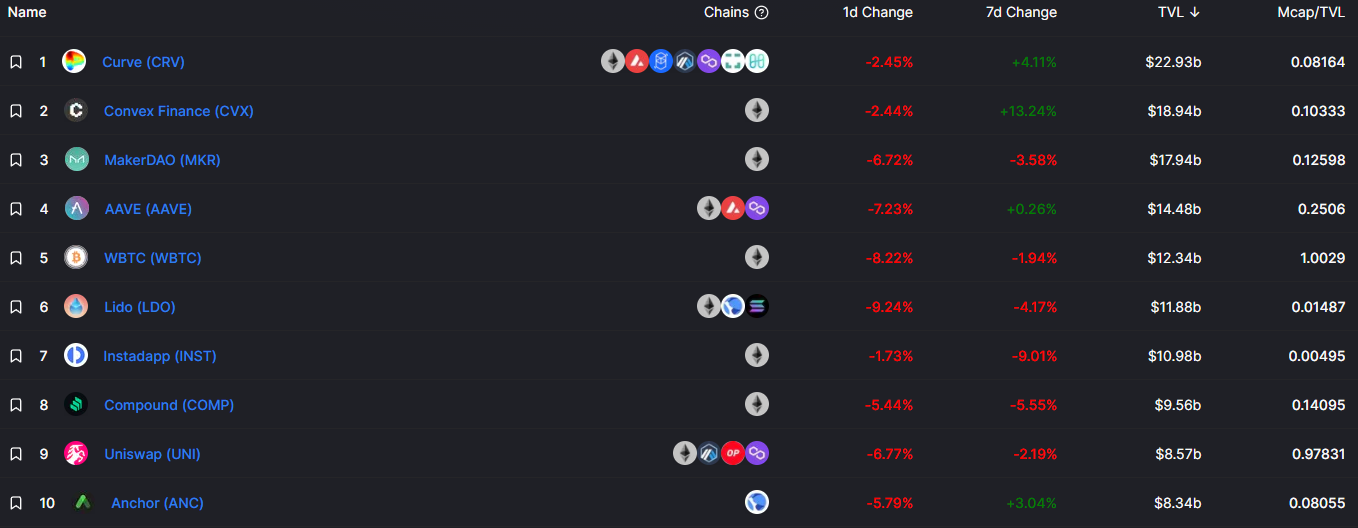Click the Avalanche chain icon in AAVE row
1358x528 pixels.
[x=733, y=209]
